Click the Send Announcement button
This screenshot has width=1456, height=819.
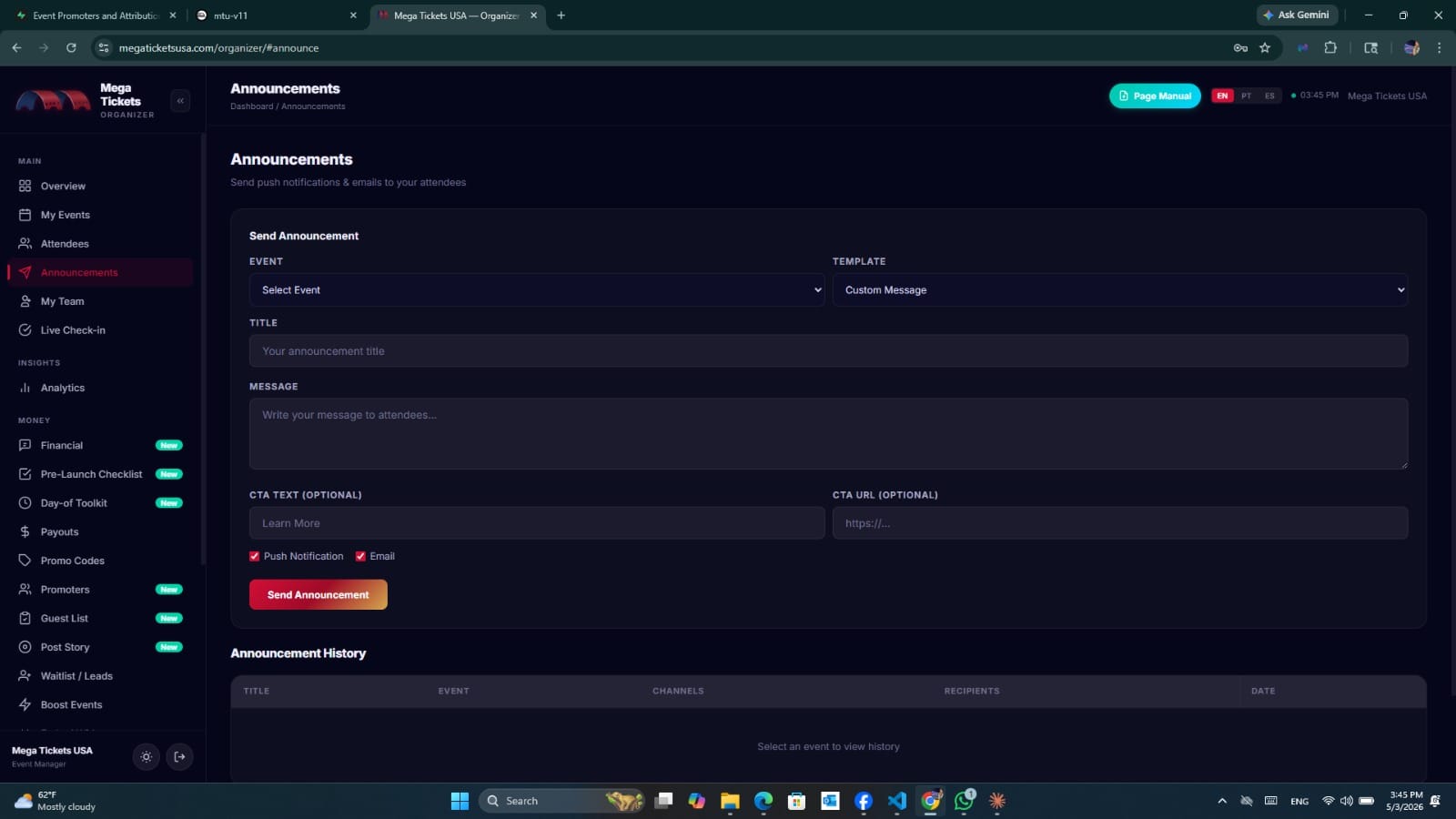318,594
